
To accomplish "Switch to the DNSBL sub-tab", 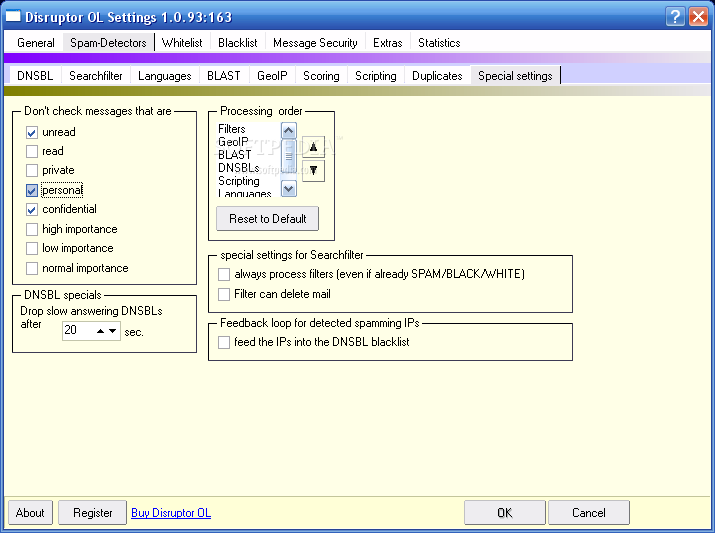I will click(x=35, y=76).
